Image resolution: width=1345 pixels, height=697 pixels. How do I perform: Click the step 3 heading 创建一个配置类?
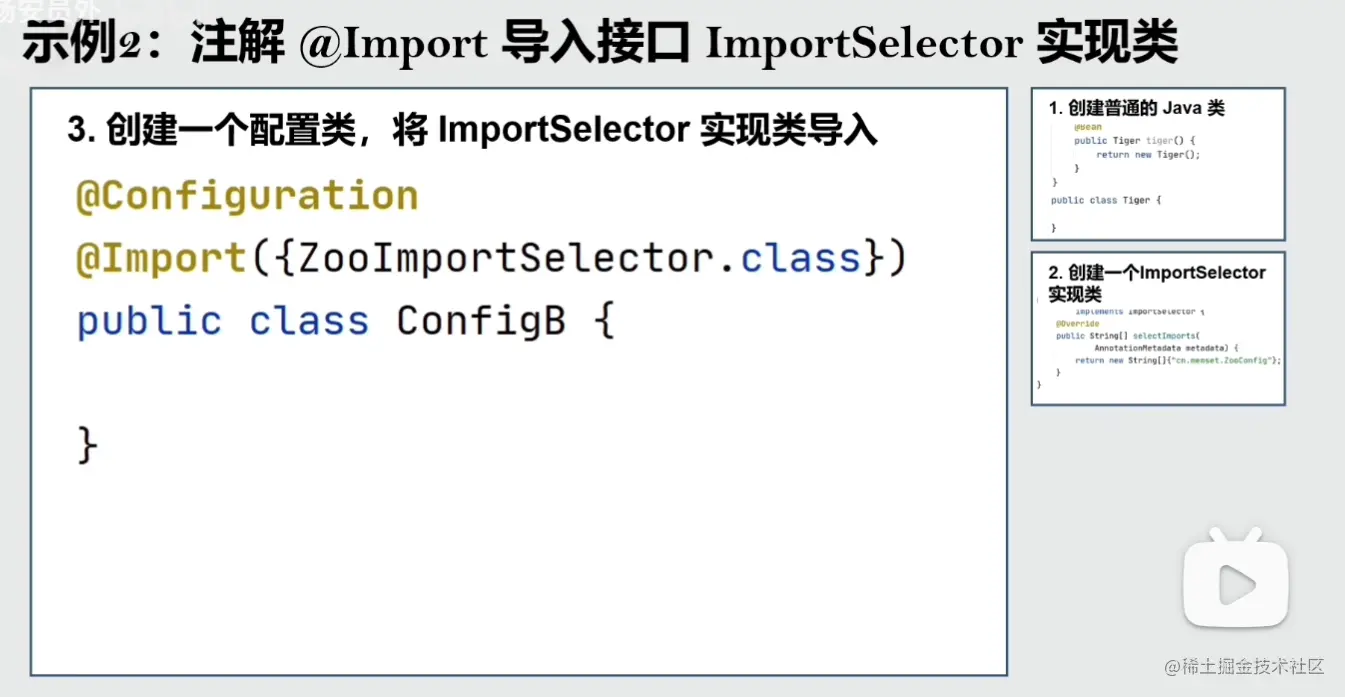(473, 130)
